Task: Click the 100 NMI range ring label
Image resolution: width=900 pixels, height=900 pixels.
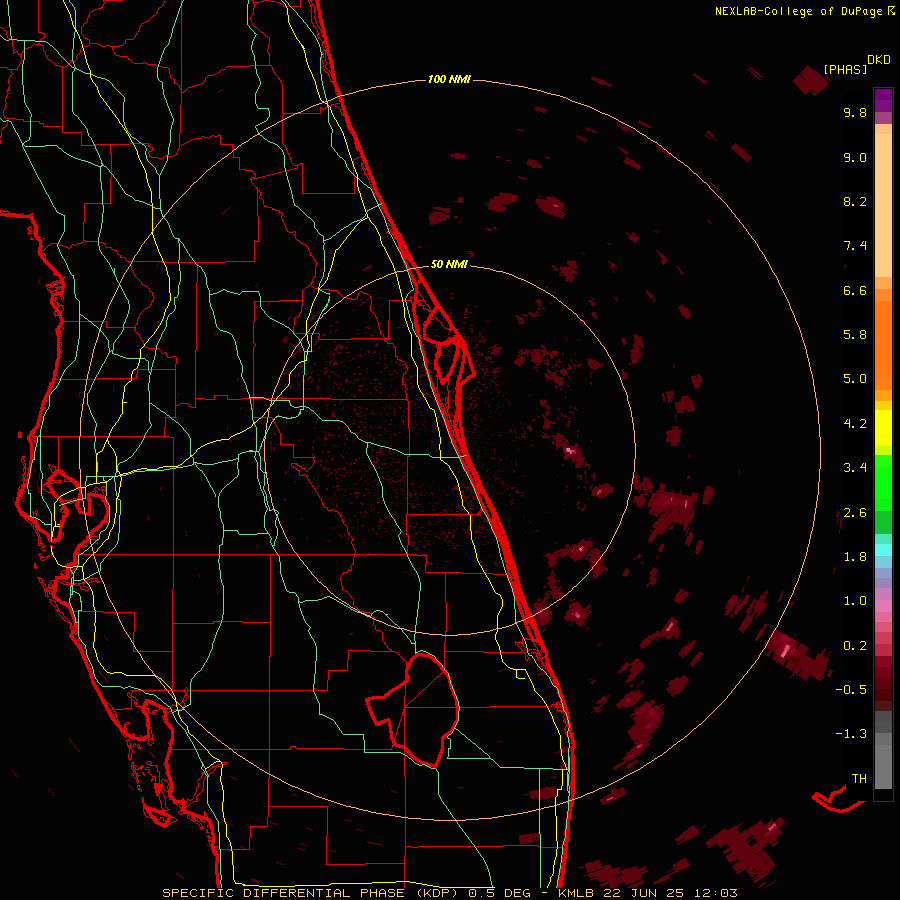Action: (x=449, y=79)
